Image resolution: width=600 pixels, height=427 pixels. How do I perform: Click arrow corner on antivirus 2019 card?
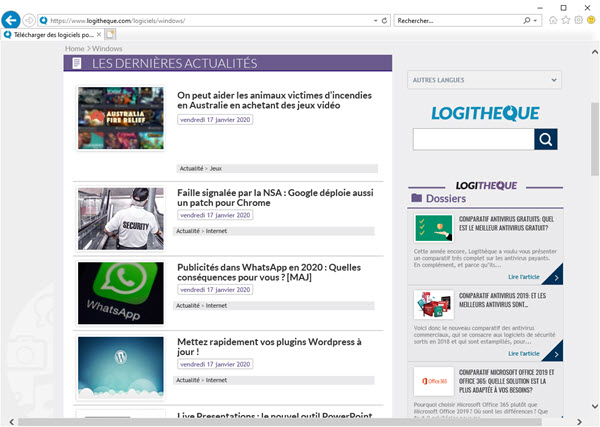pos(556,354)
